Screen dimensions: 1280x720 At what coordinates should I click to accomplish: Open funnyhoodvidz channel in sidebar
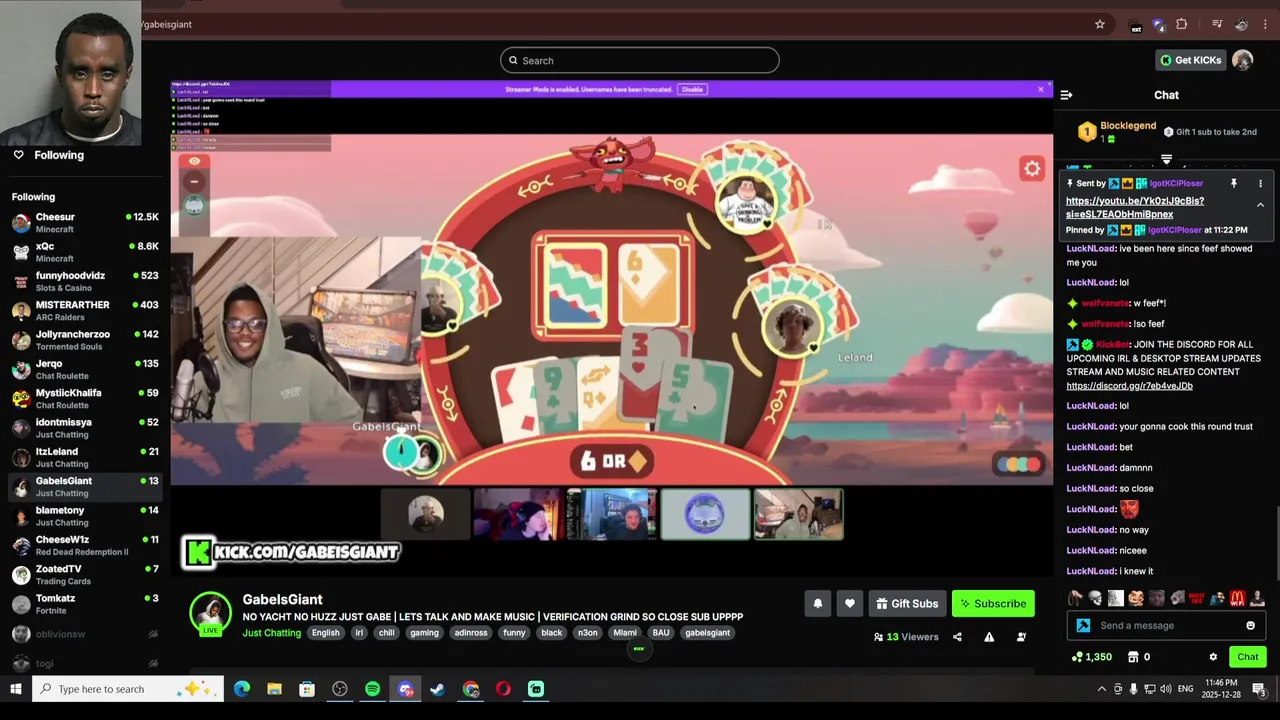point(85,281)
